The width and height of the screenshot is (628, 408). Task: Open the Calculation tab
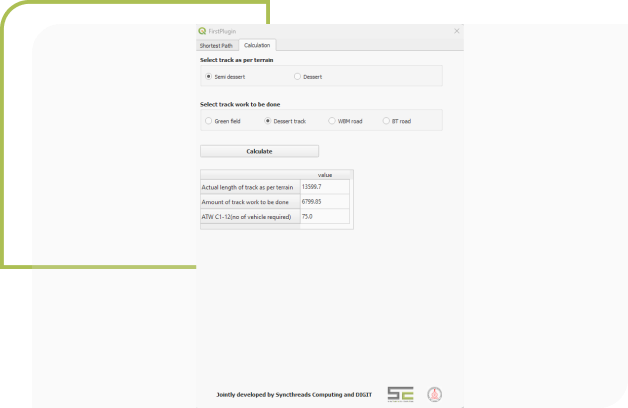(257, 45)
